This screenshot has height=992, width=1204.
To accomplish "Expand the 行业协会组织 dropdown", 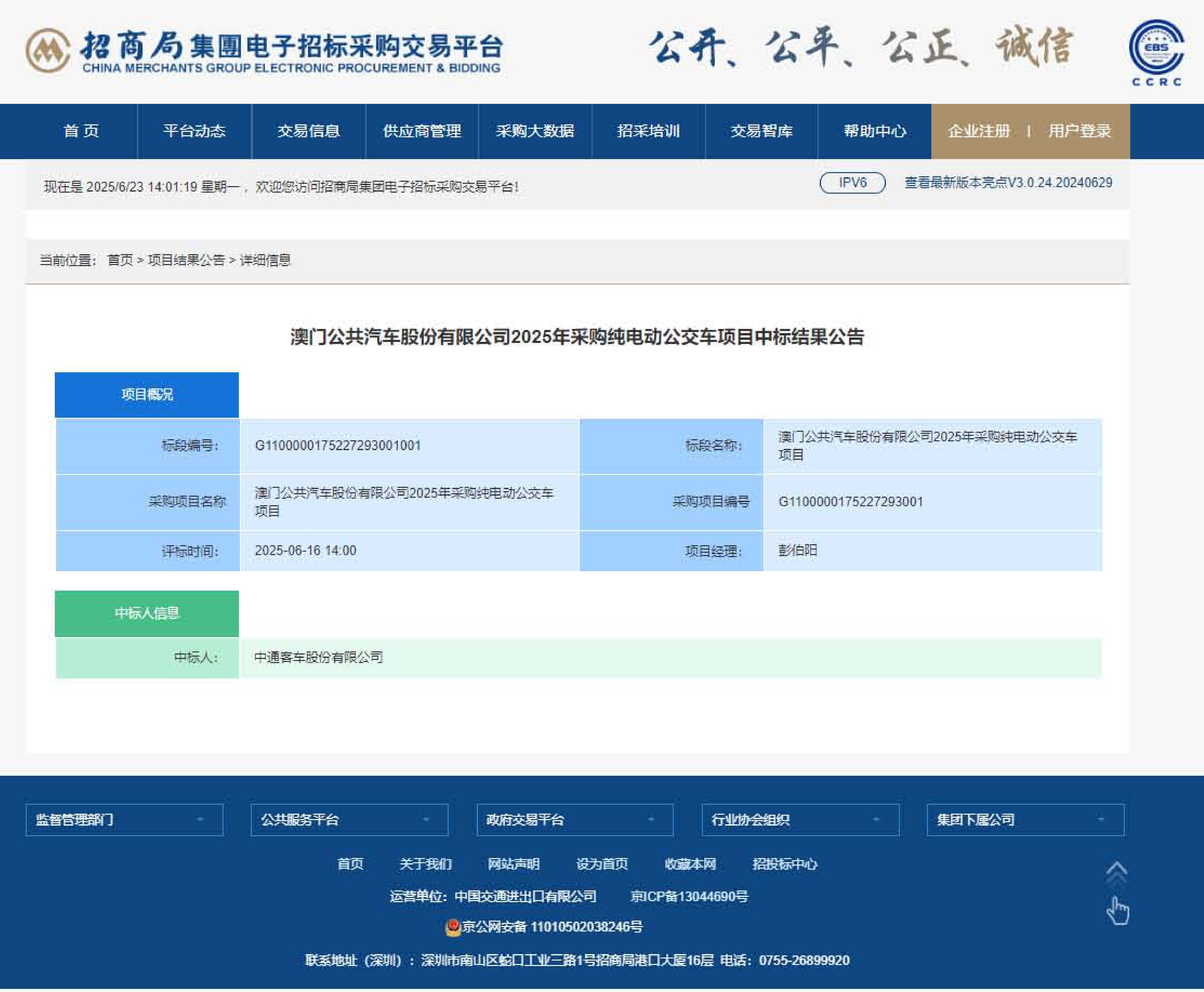I will tap(800, 820).
